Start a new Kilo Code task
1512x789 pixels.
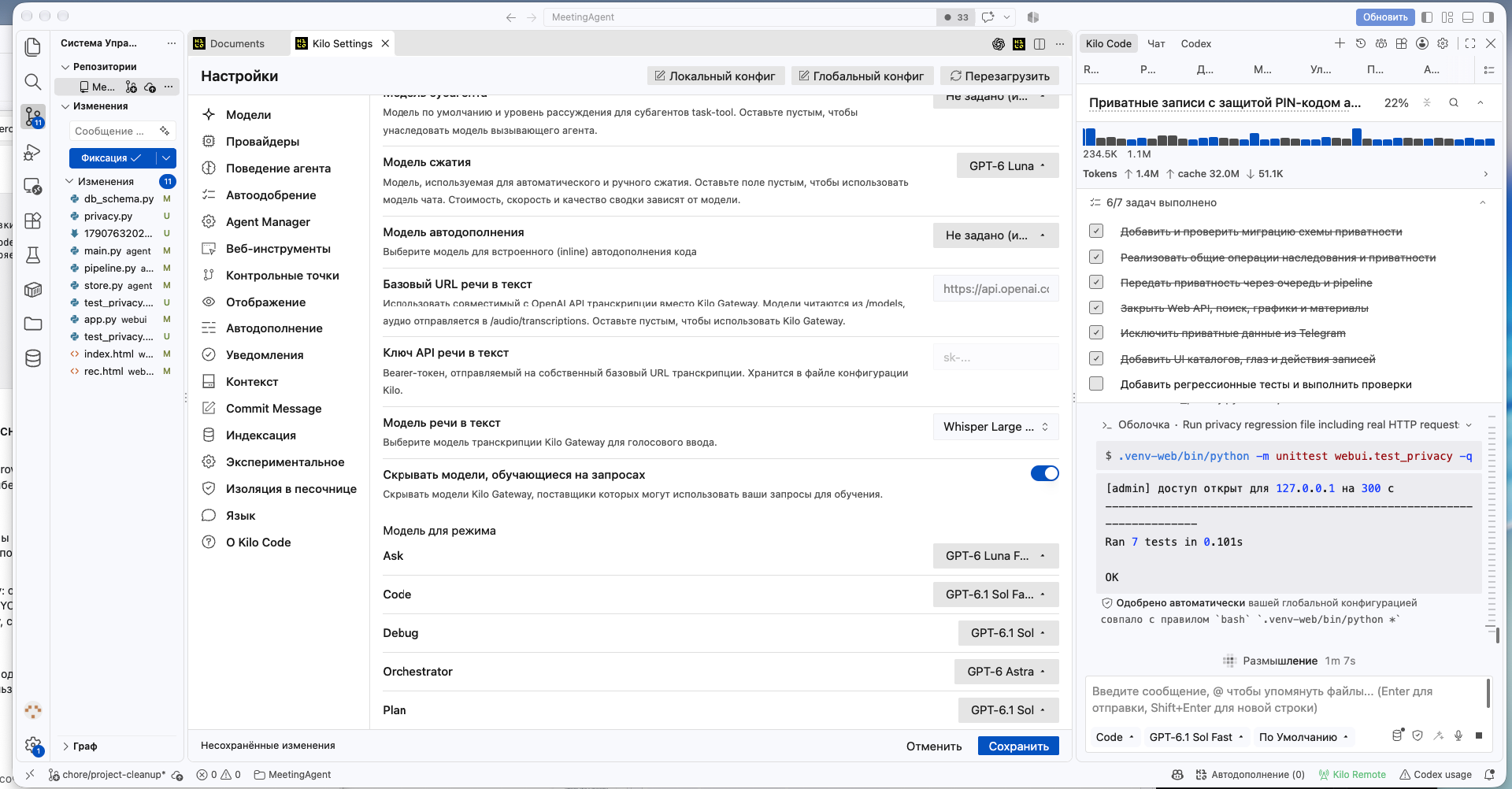(x=1340, y=43)
